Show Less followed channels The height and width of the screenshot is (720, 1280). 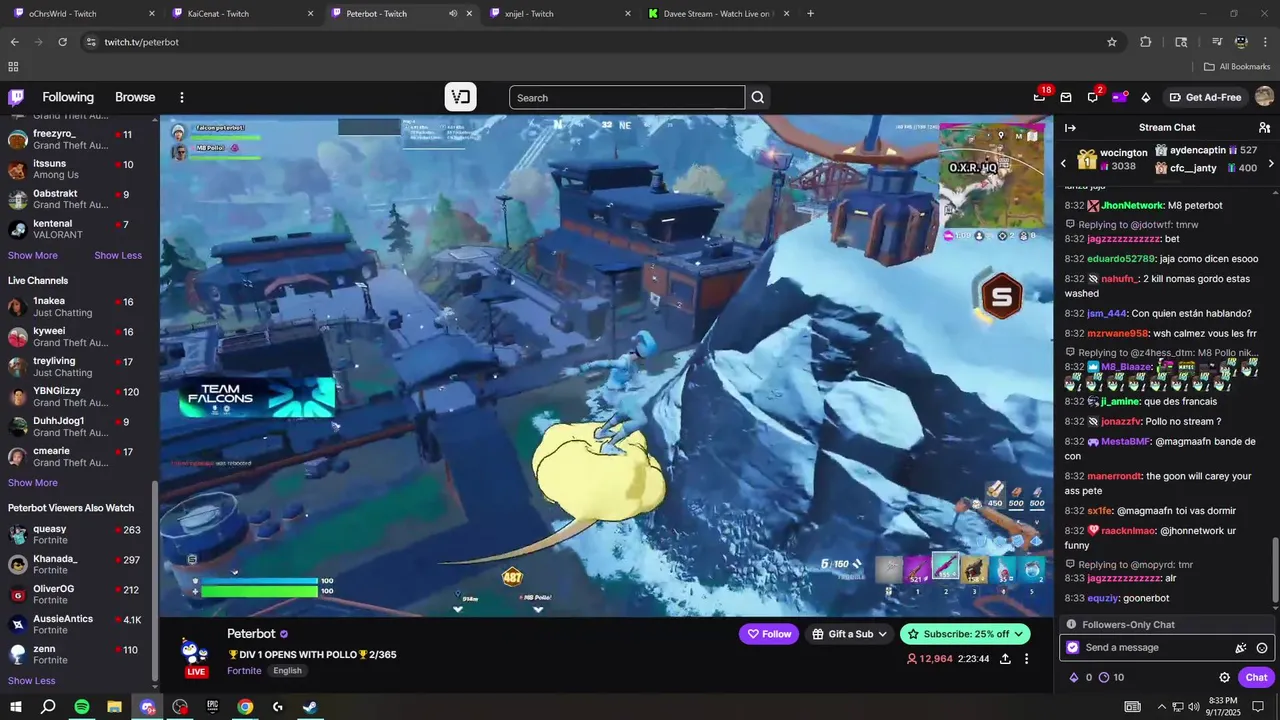click(x=118, y=255)
